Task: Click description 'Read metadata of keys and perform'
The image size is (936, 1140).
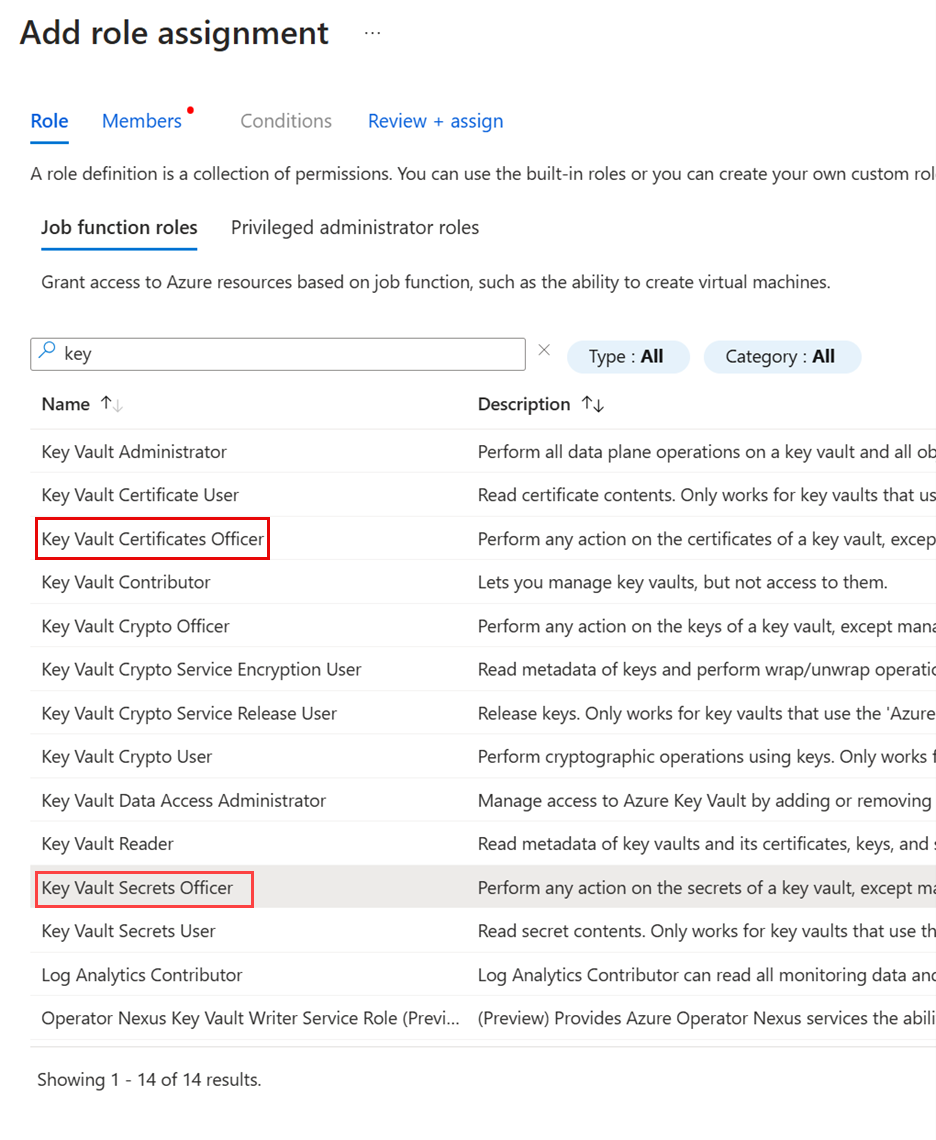Action: [707, 670]
